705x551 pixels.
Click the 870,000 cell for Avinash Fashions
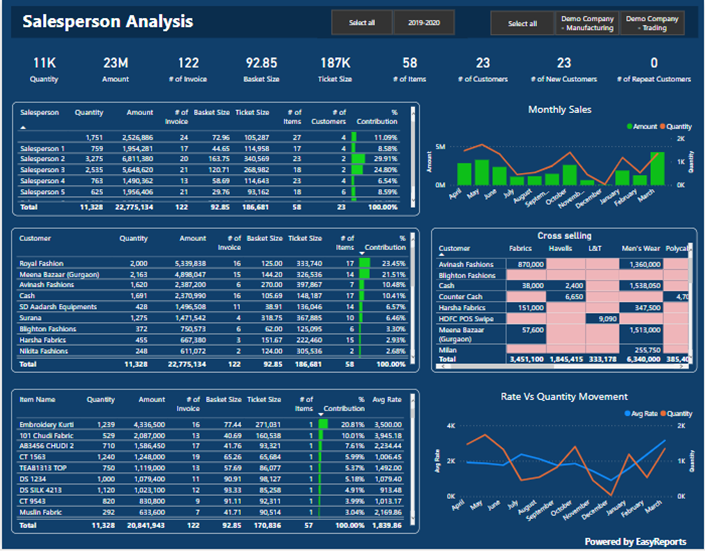tap(526, 264)
